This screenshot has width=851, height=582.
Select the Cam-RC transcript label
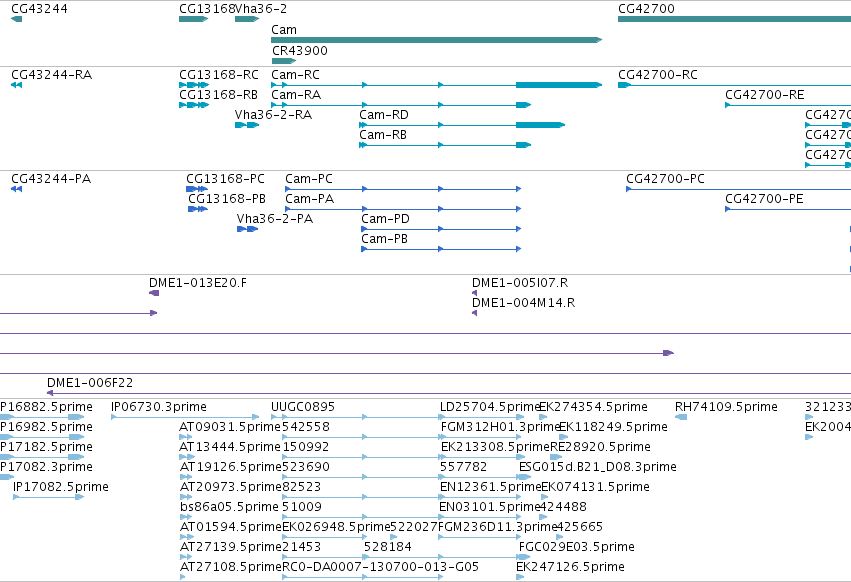coord(295,74)
